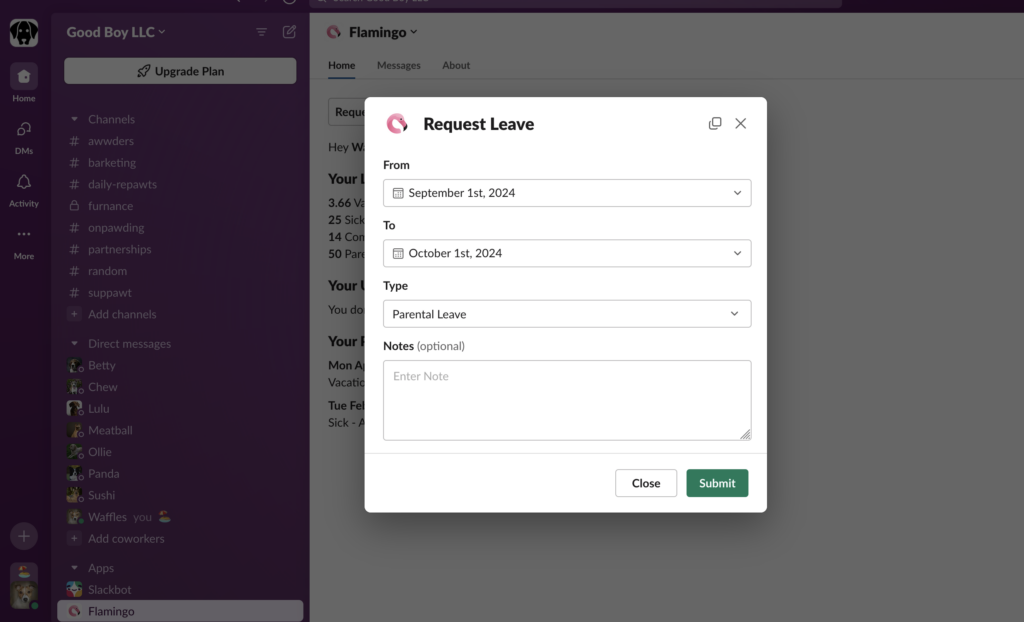The height and width of the screenshot is (622, 1024).
Task: Submit the leave request
Action: [x=716, y=483]
